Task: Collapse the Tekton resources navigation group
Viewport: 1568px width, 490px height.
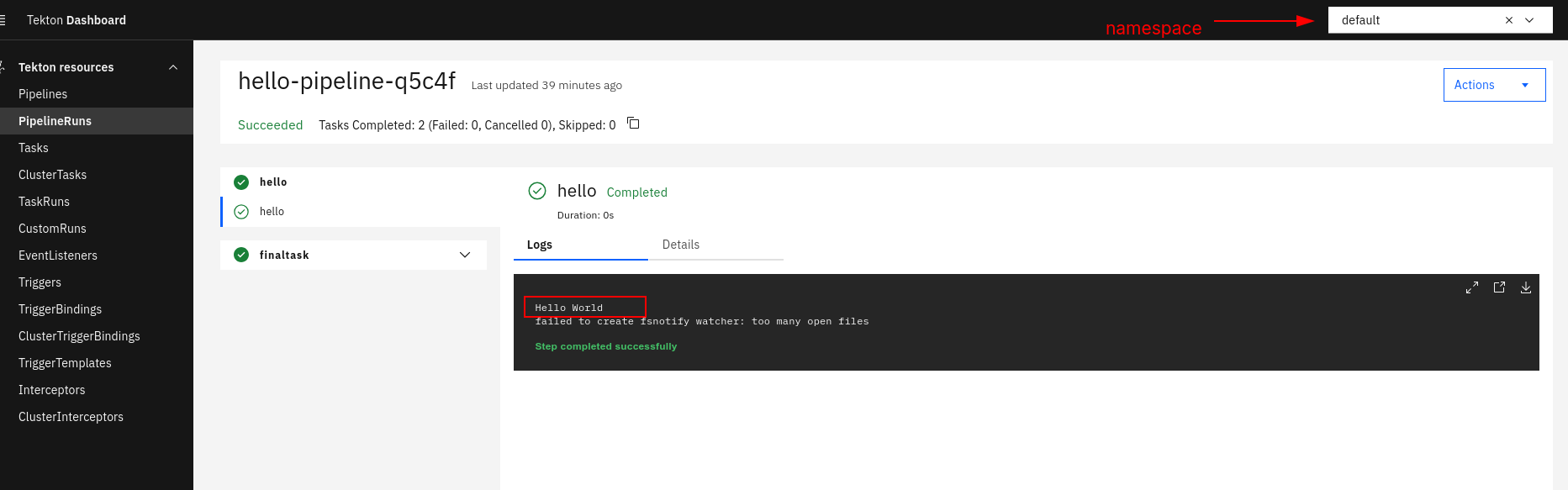Action: [x=173, y=67]
